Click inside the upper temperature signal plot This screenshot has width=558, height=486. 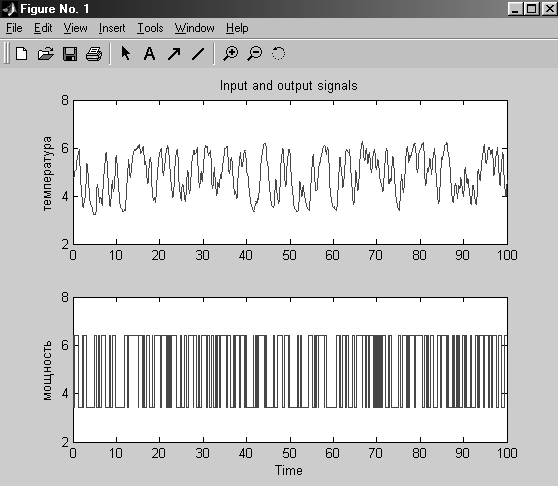(290, 172)
